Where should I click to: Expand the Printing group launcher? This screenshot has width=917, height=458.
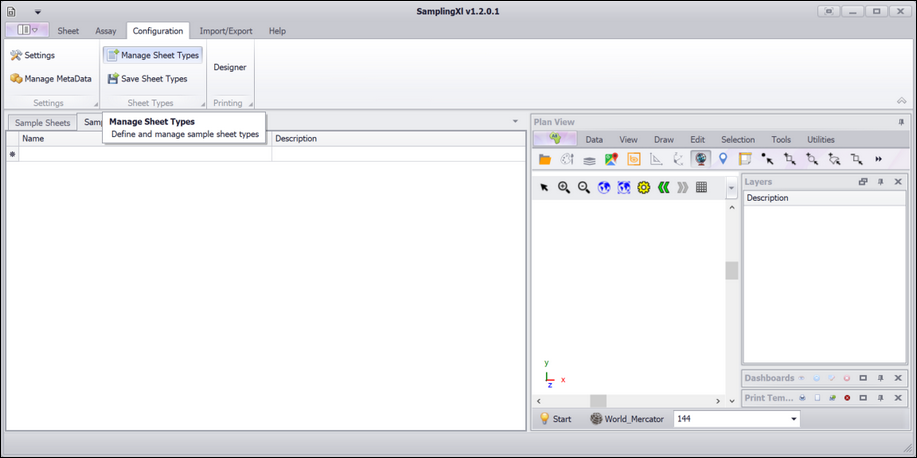point(251,105)
